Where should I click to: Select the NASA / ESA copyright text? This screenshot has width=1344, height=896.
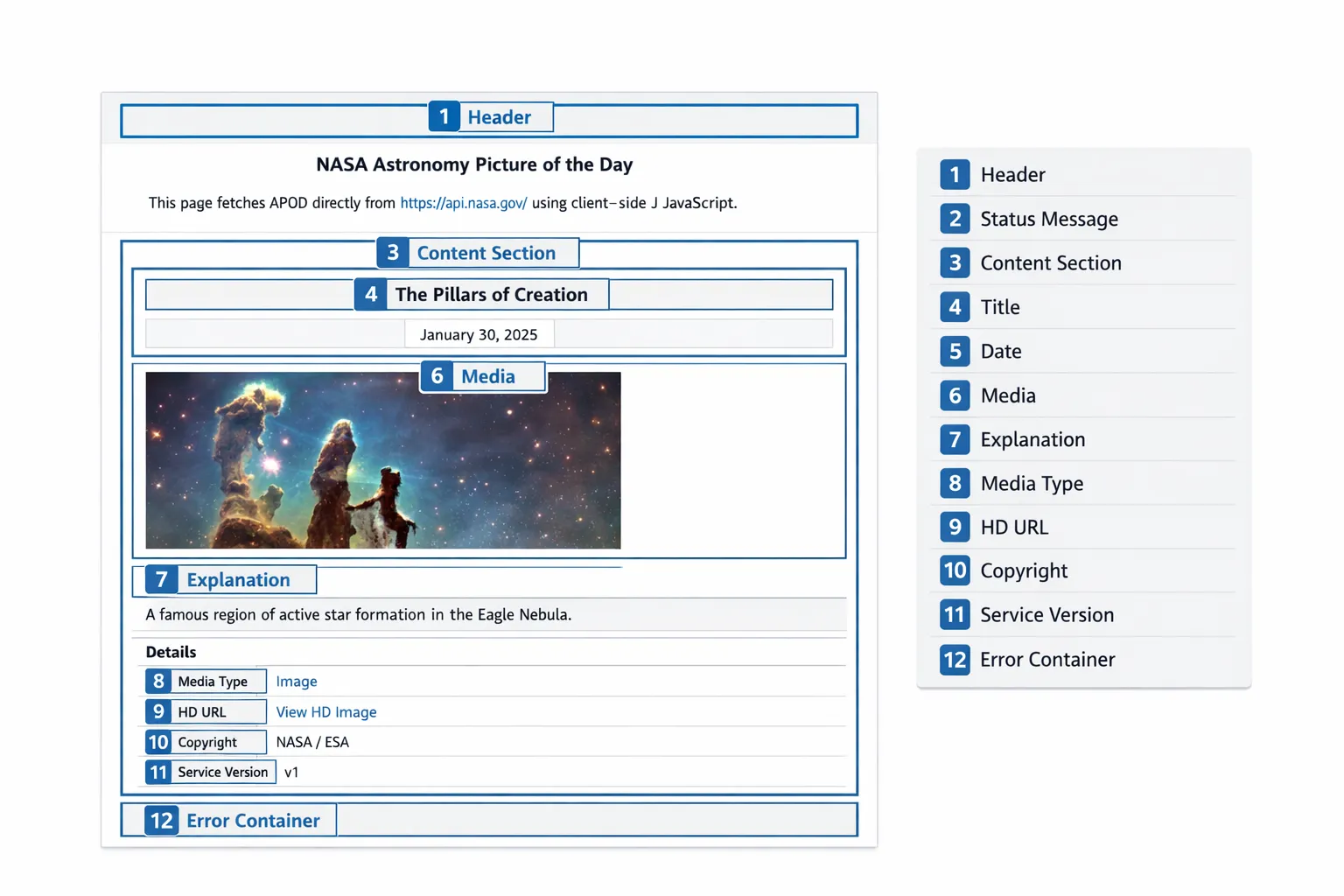pyautogui.click(x=312, y=741)
